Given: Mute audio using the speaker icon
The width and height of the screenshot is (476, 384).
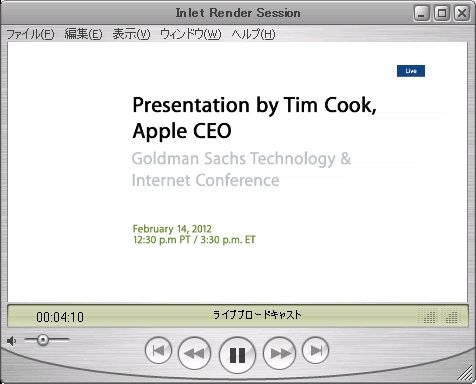Looking at the screenshot, I should [x=11, y=341].
